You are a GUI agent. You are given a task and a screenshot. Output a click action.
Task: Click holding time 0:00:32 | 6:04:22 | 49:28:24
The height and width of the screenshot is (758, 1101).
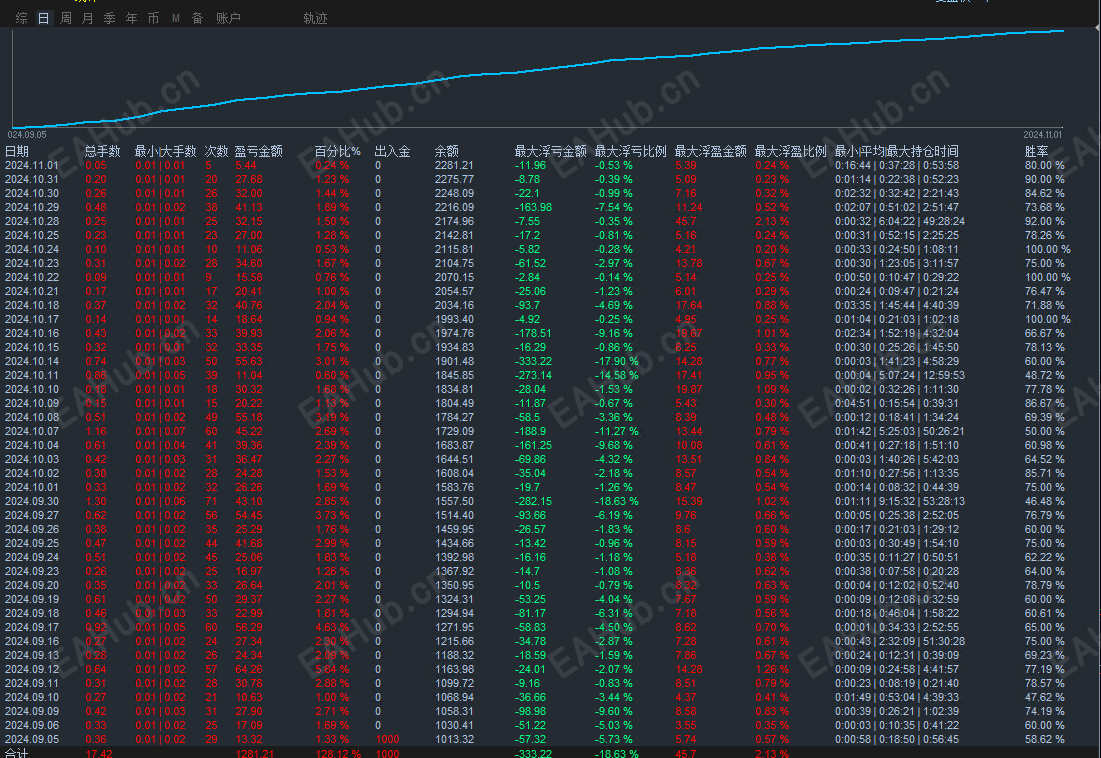click(x=900, y=222)
